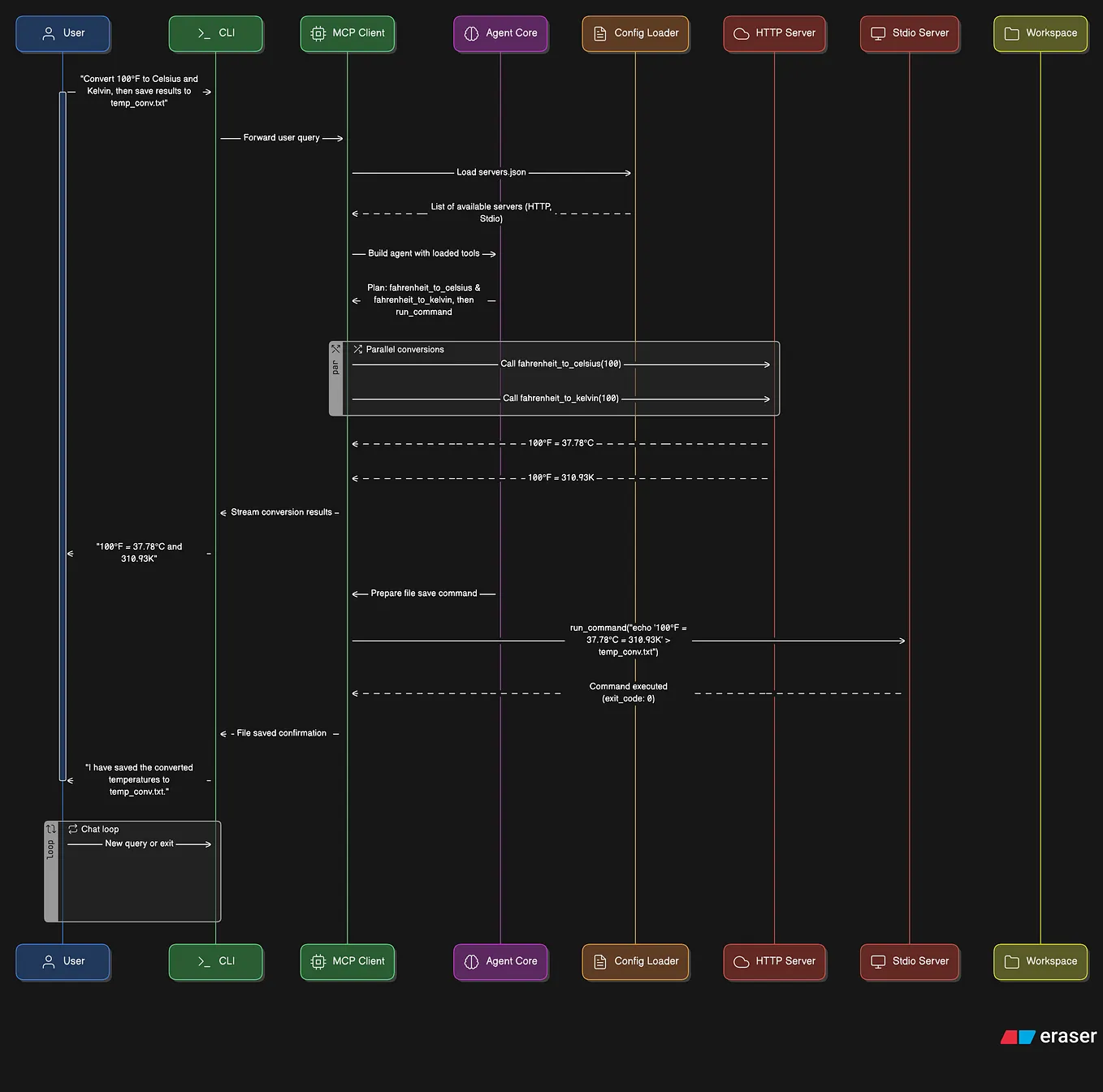Click the shuffle icon in Parallel conversions block

357,349
